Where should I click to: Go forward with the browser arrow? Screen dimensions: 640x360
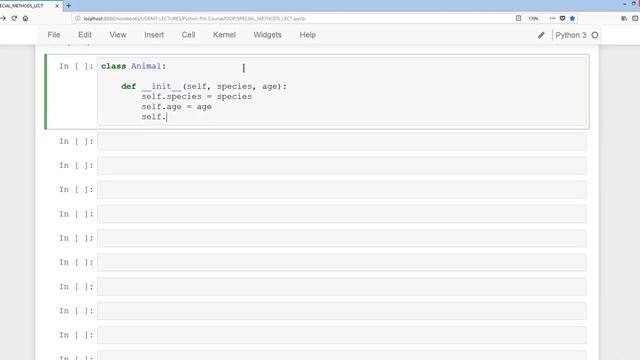pos(3,18)
